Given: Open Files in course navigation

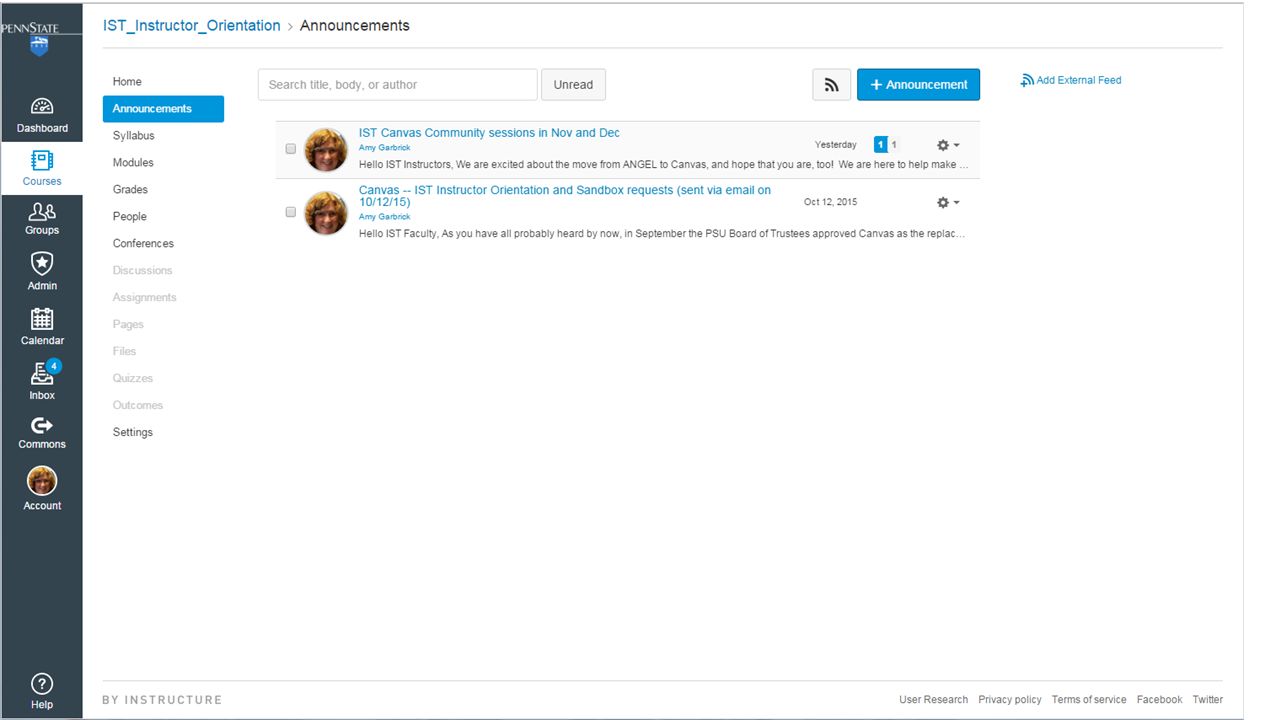Looking at the screenshot, I should pos(124,352).
